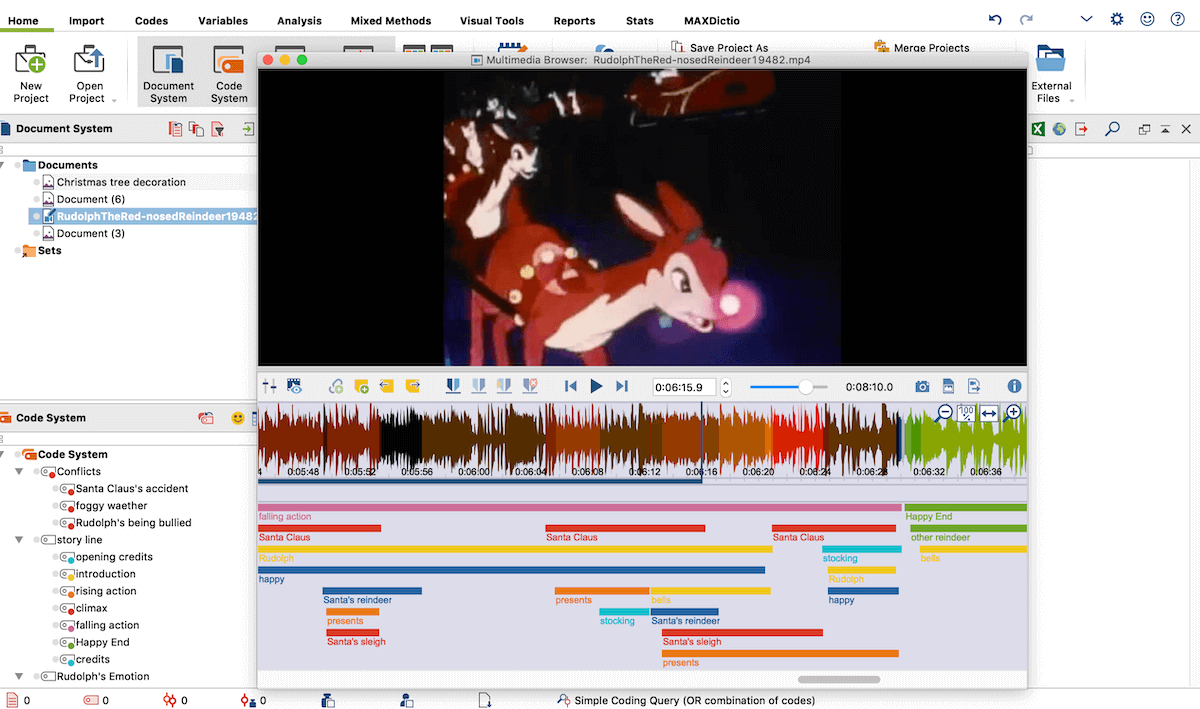Open the blue info icon in Multimedia Browser
This screenshot has height=709, width=1200.
(1014, 386)
